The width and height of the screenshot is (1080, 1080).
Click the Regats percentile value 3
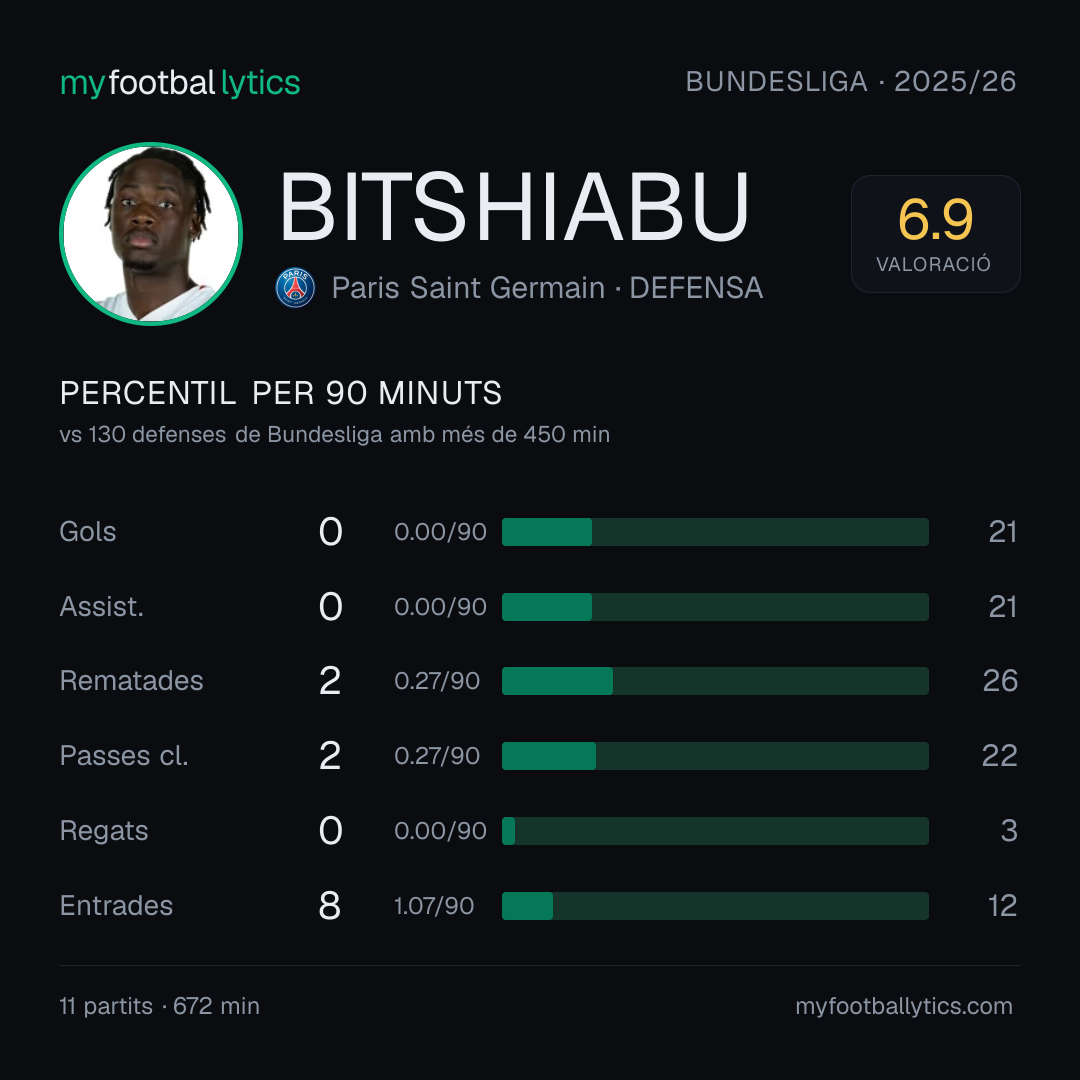pyautogui.click(x=1009, y=831)
